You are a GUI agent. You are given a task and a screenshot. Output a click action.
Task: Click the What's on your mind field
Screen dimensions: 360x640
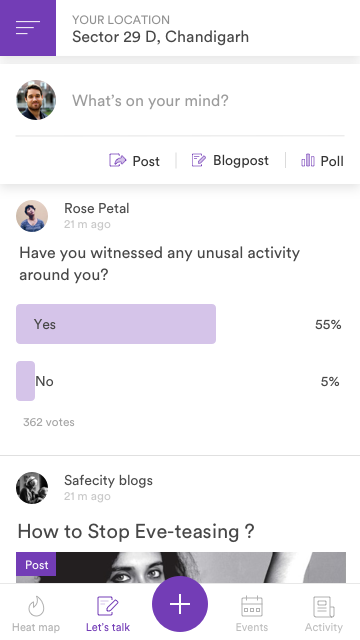[150, 100]
